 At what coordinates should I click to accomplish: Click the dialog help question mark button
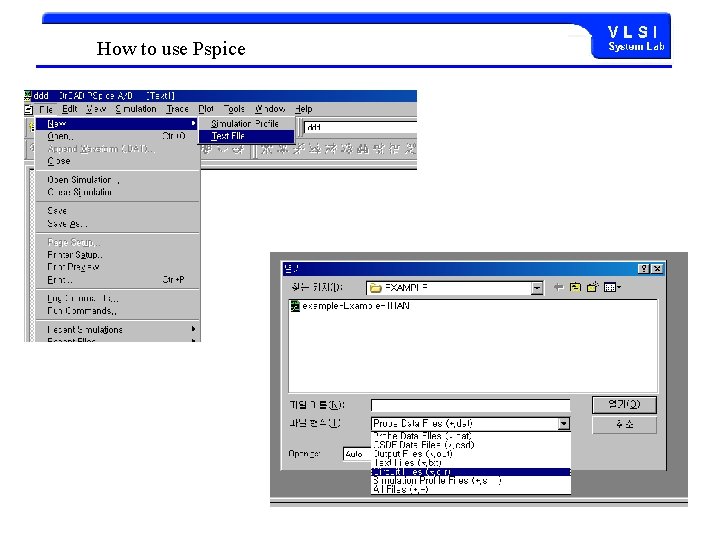[x=644, y=269]
